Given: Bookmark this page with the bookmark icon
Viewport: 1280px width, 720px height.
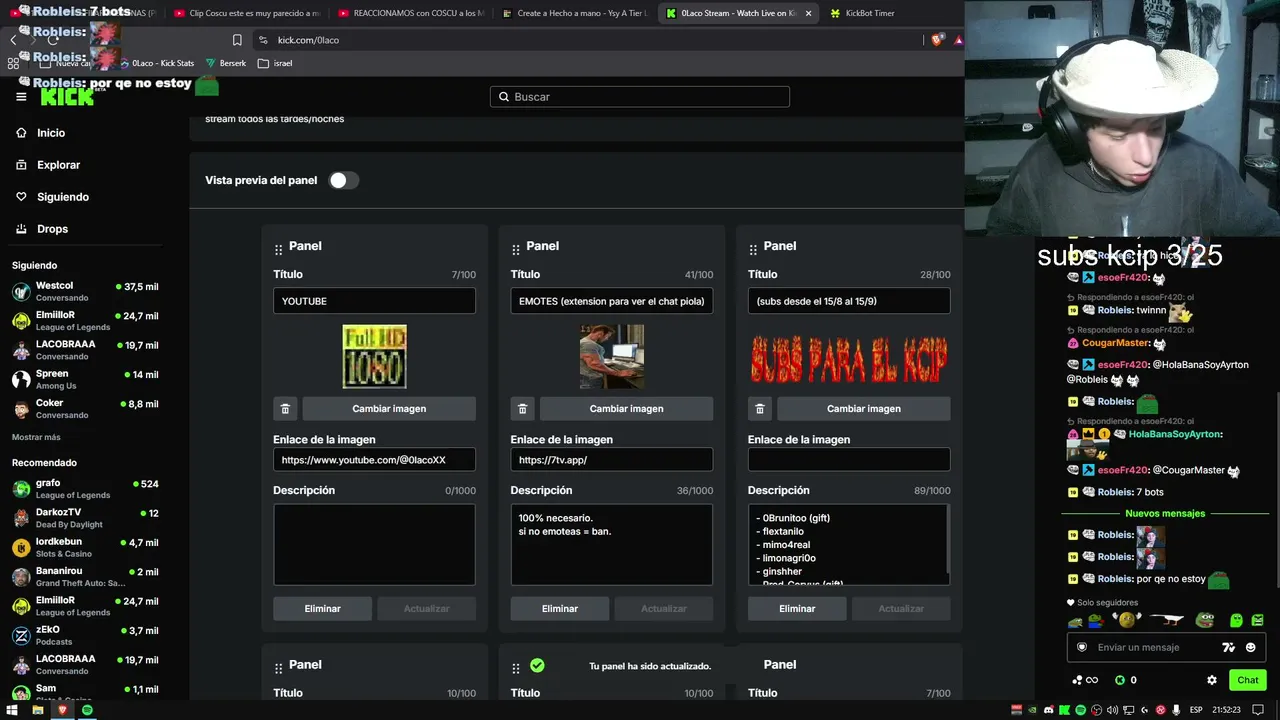Looking at the screenshot, I should pyautogui.click(x=237, y=40).
